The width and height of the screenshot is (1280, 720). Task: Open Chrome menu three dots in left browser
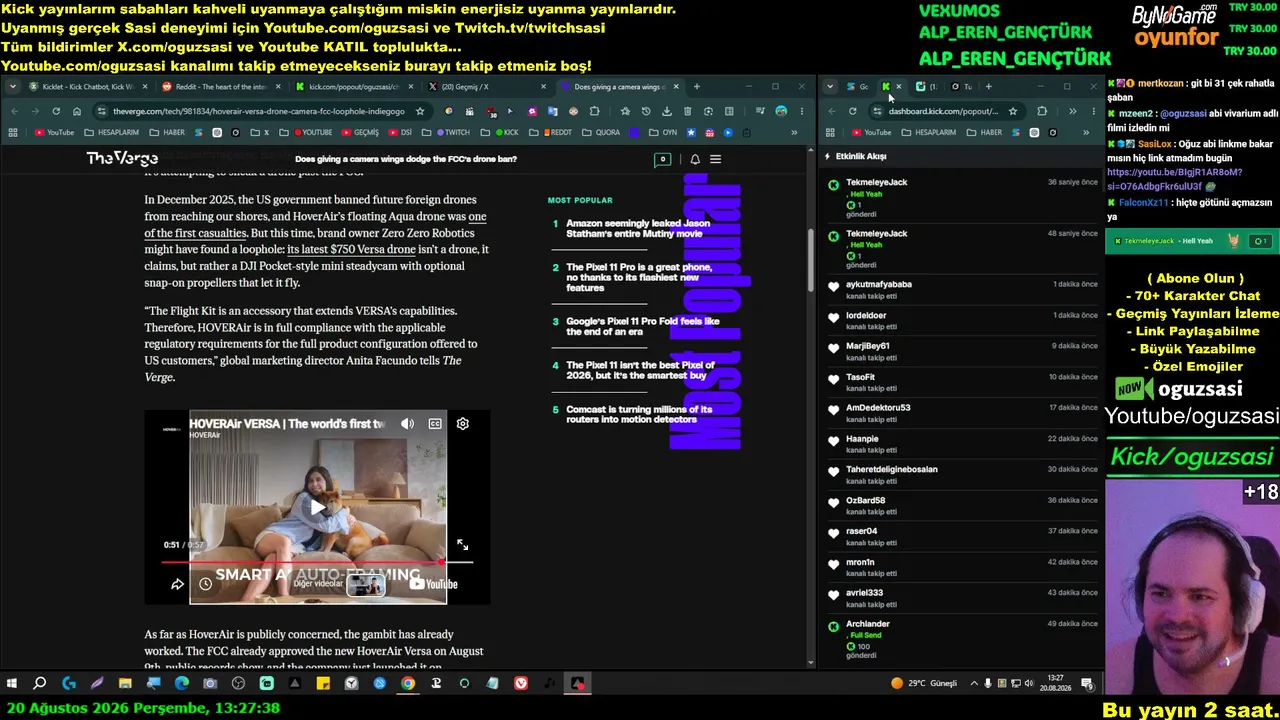801,111
